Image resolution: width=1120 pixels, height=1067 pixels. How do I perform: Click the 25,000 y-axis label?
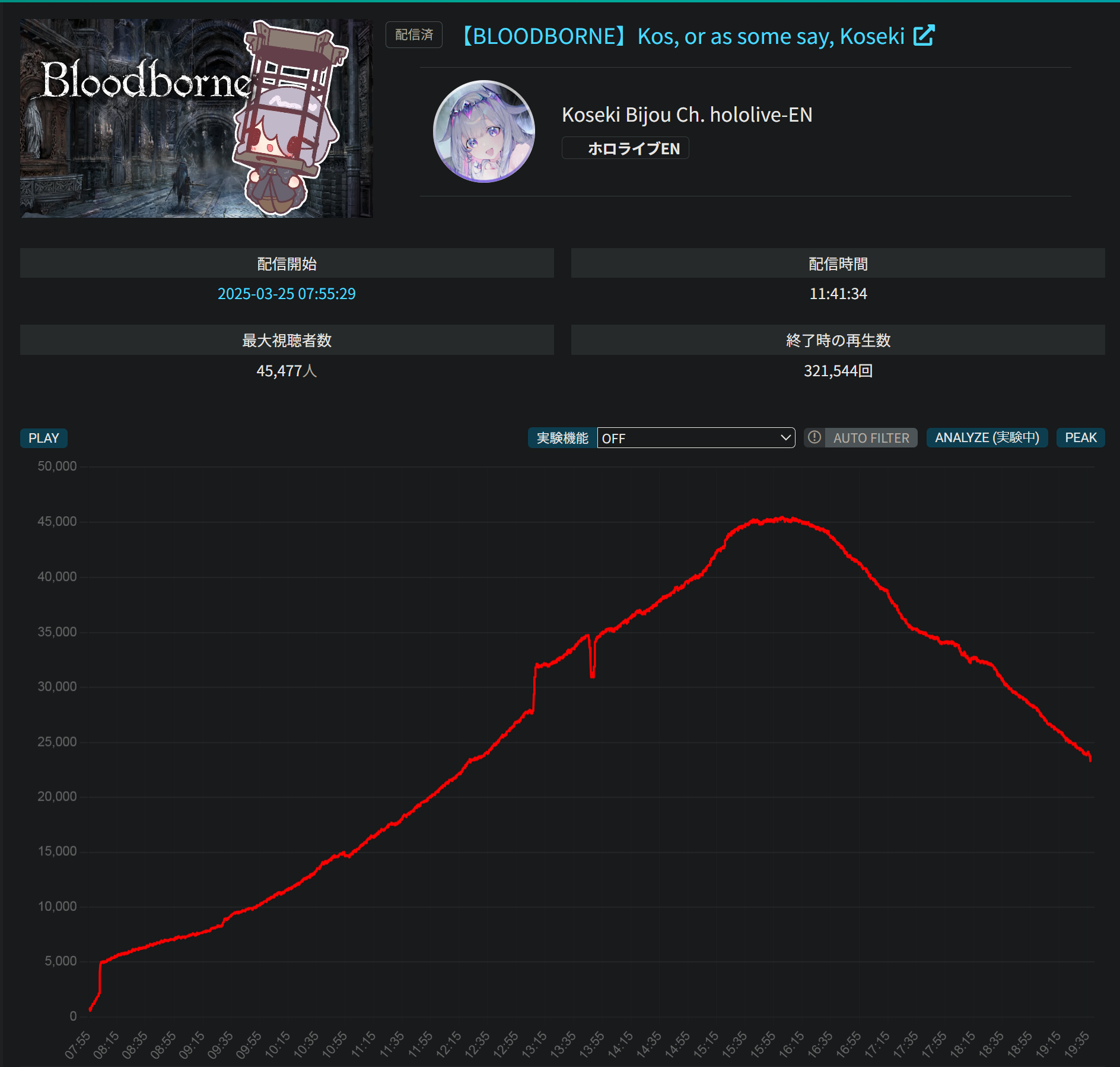(57, 742)
